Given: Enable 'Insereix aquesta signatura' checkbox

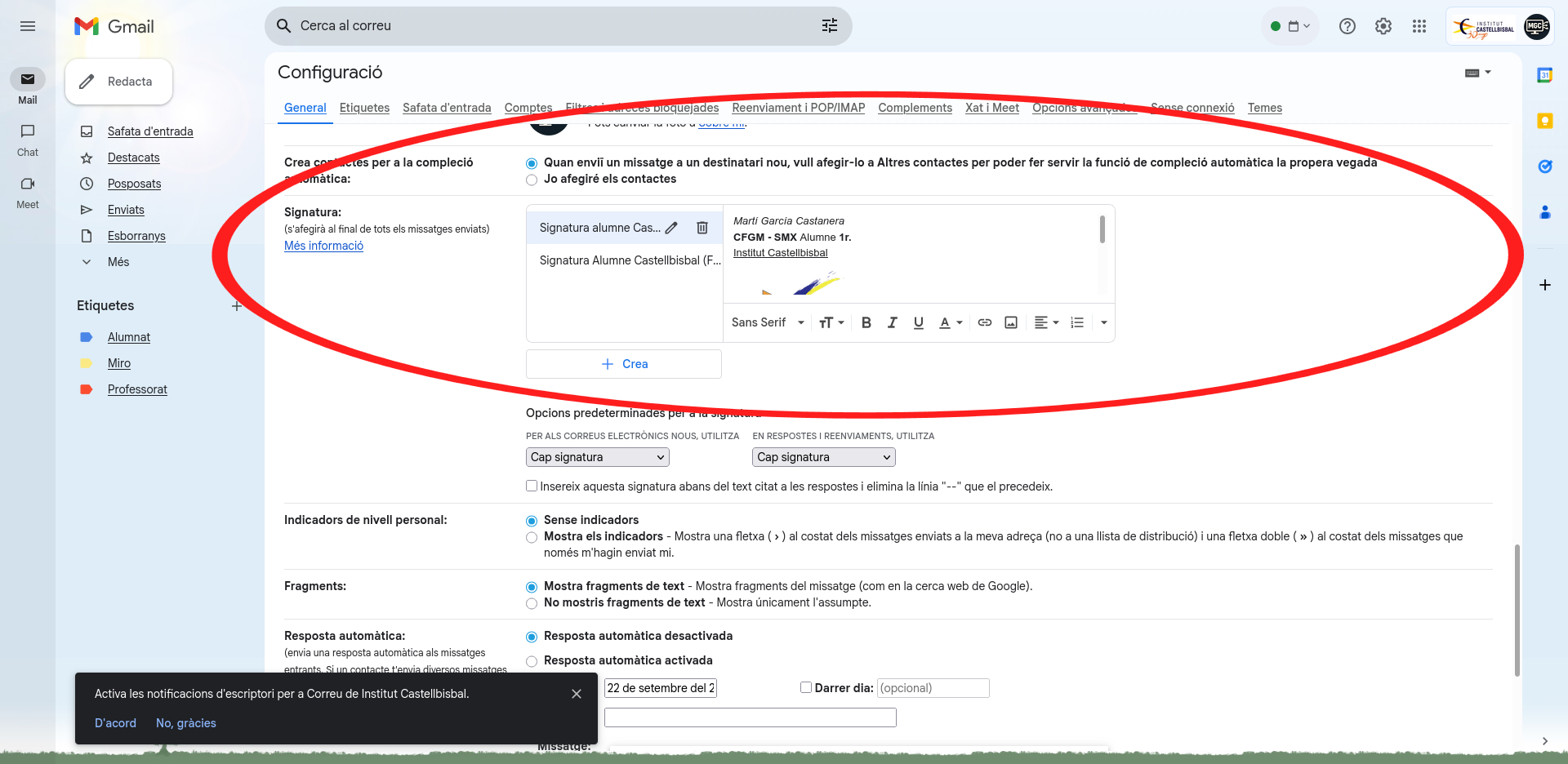Looking at the screenshot, I should click(x=532, y=486).
